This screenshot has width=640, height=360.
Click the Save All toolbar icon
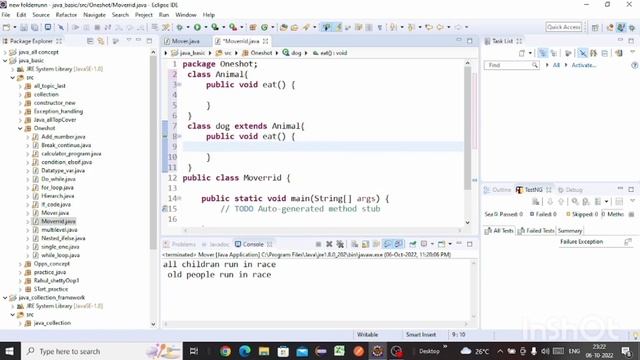point(35,27)
